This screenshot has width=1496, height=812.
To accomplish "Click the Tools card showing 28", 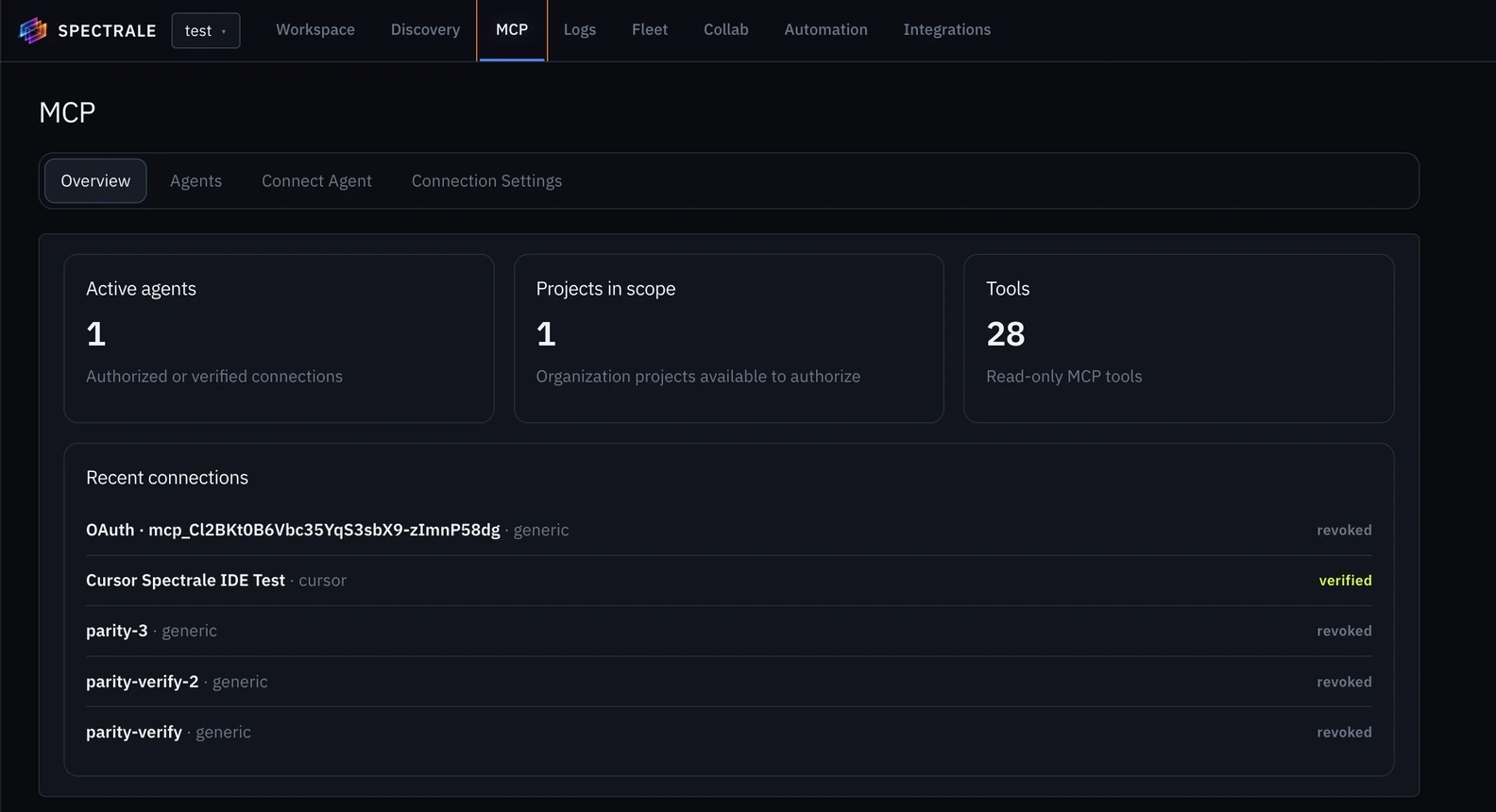I will (x=1179, y=338).
